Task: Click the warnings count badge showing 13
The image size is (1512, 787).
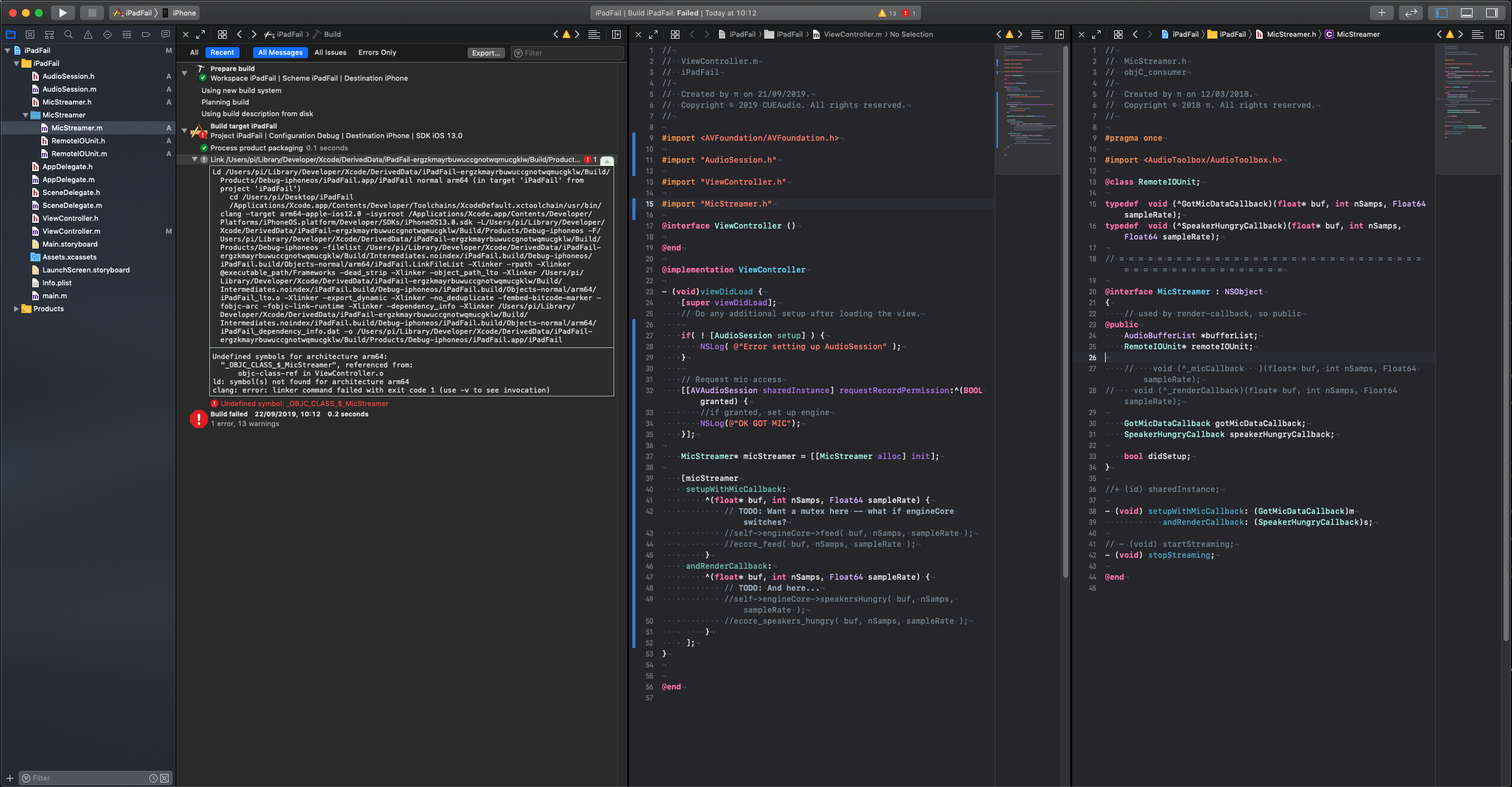Action: coord(887,13)
